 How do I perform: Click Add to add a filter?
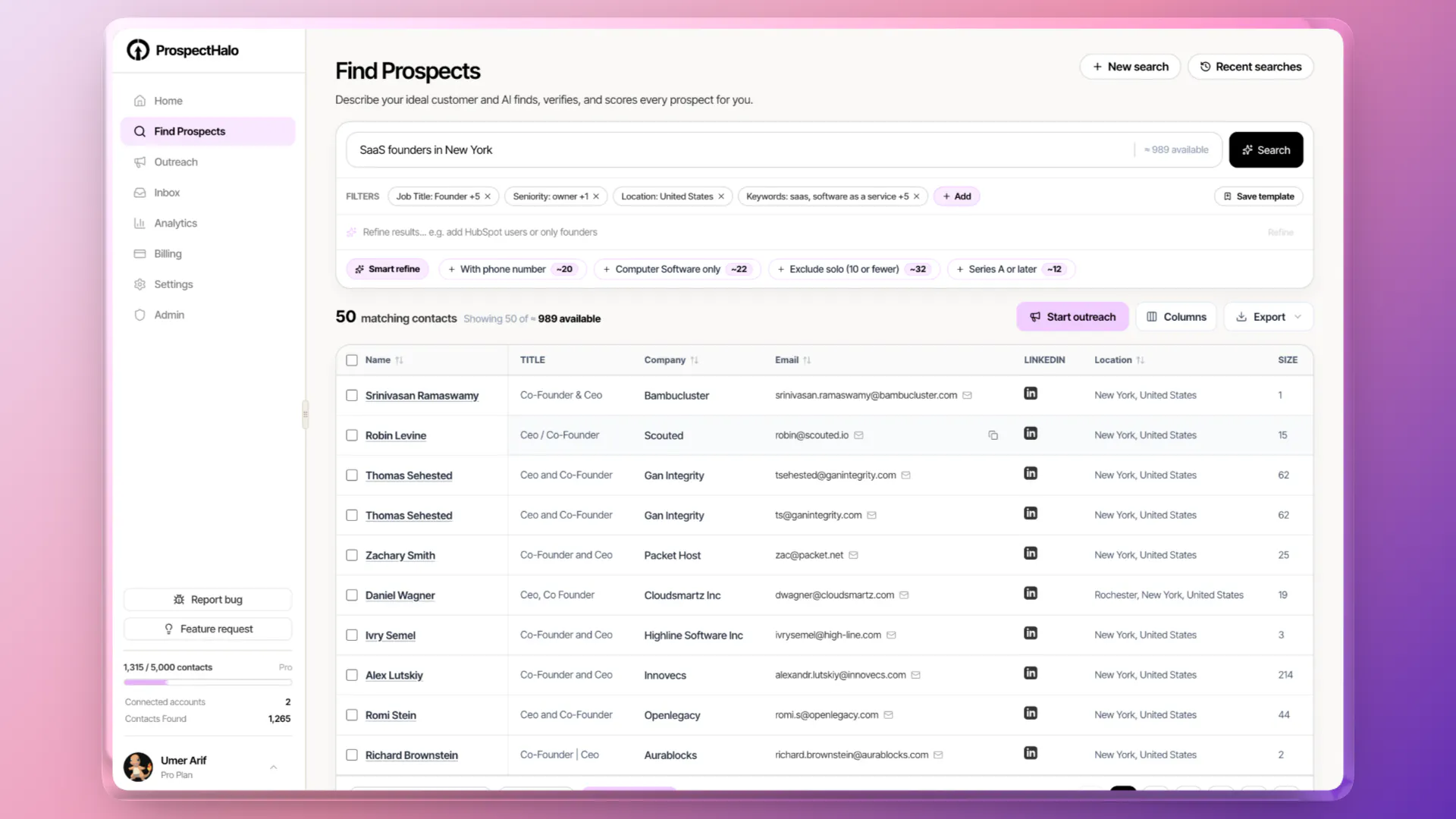957,196
